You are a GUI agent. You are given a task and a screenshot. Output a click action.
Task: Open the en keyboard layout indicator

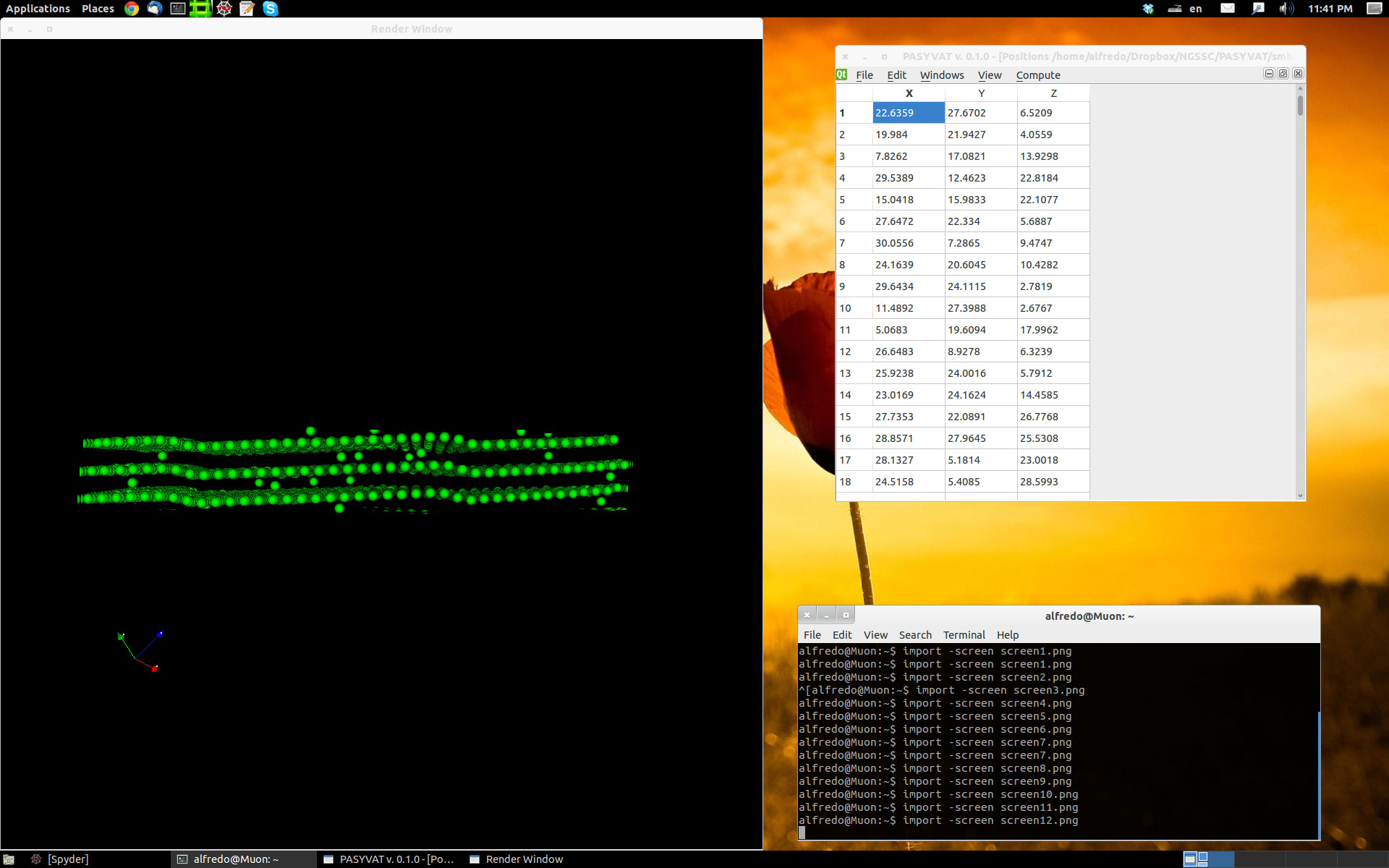pyautogui.click(x=1195, y=9)
